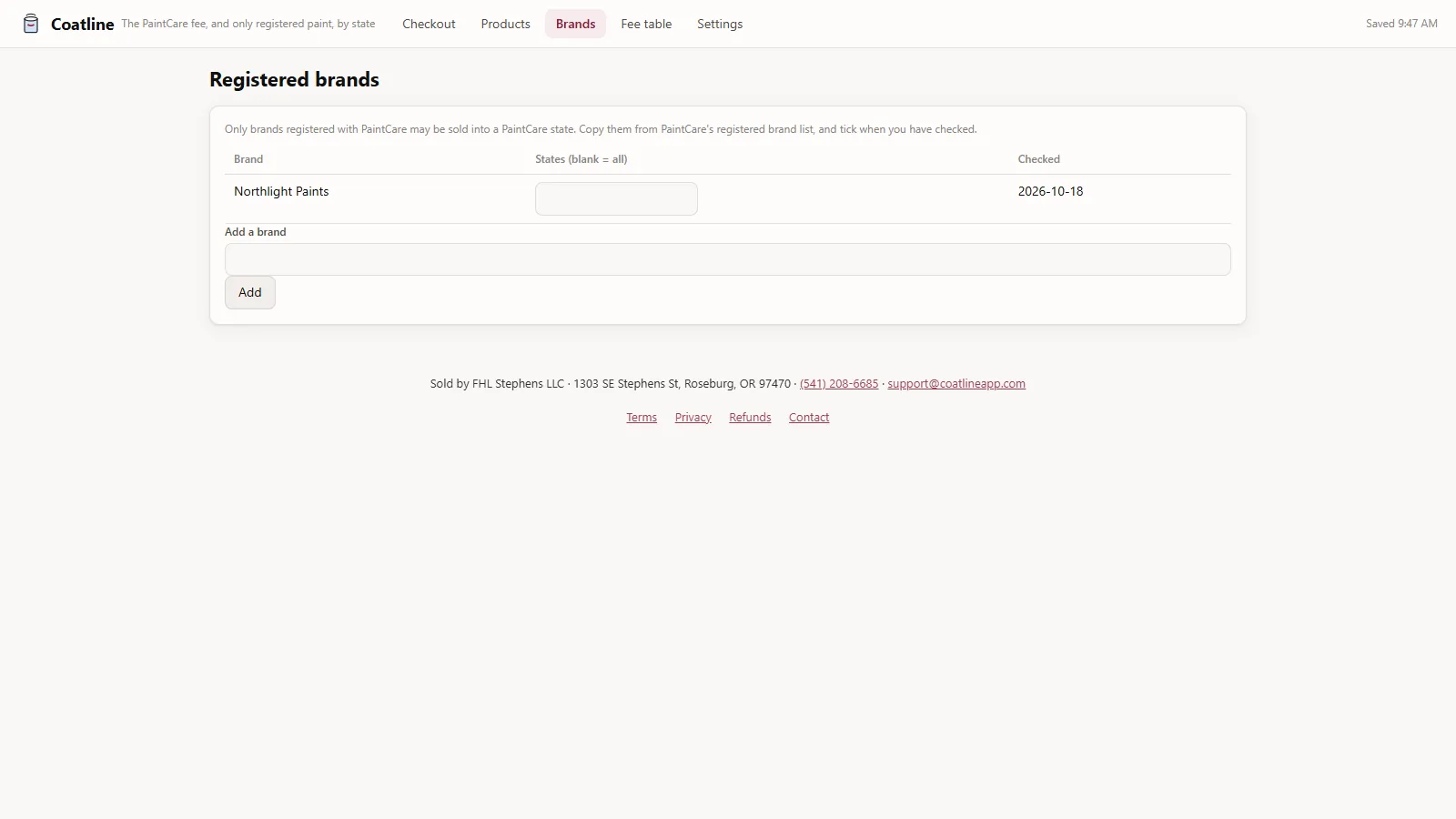Click the 2026-10-18 checked date
The width and height of the screenshot is (1456, 819).
click(x=1050, y=191)
